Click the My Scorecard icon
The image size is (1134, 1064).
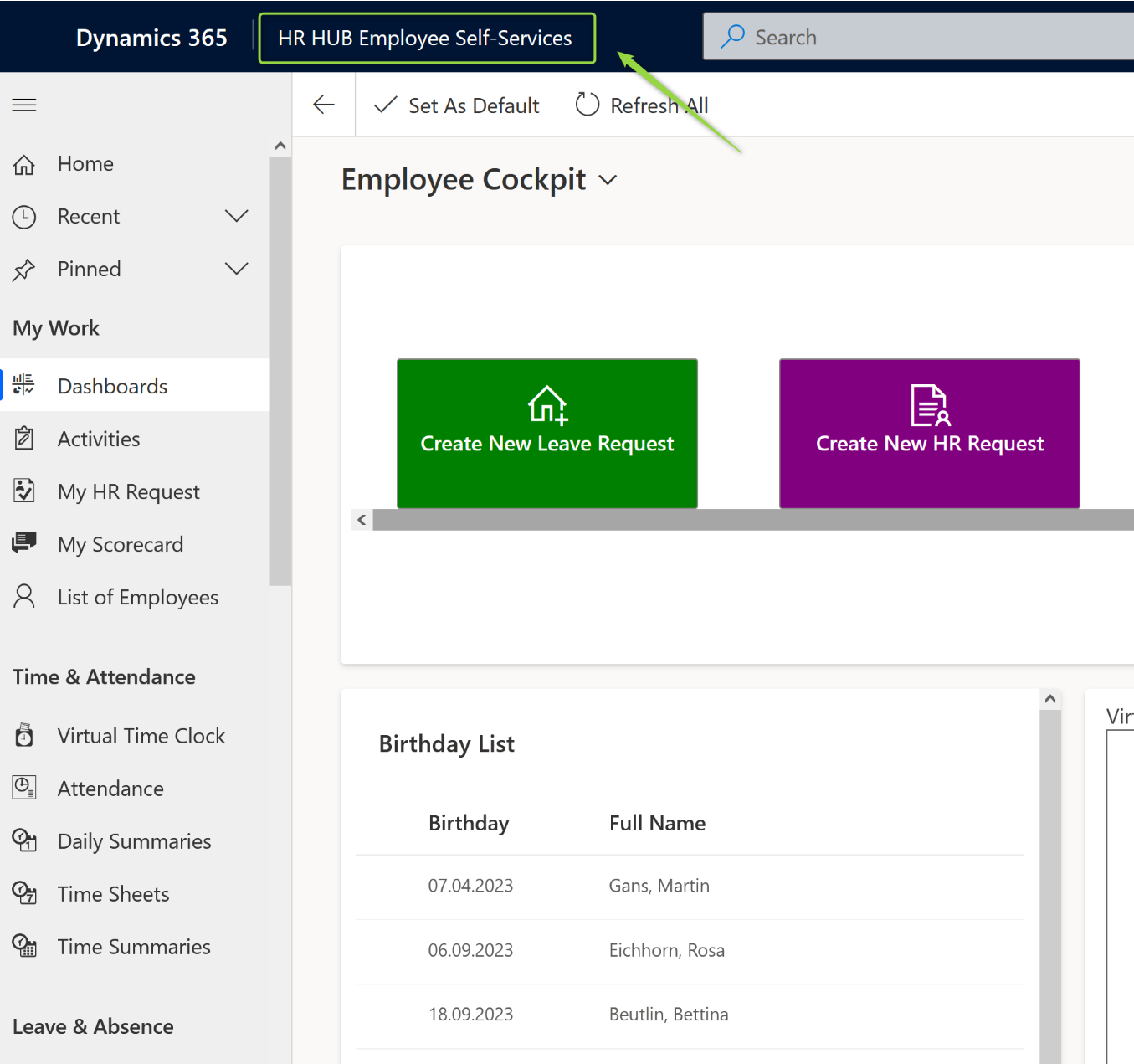[x=24, y=543]
